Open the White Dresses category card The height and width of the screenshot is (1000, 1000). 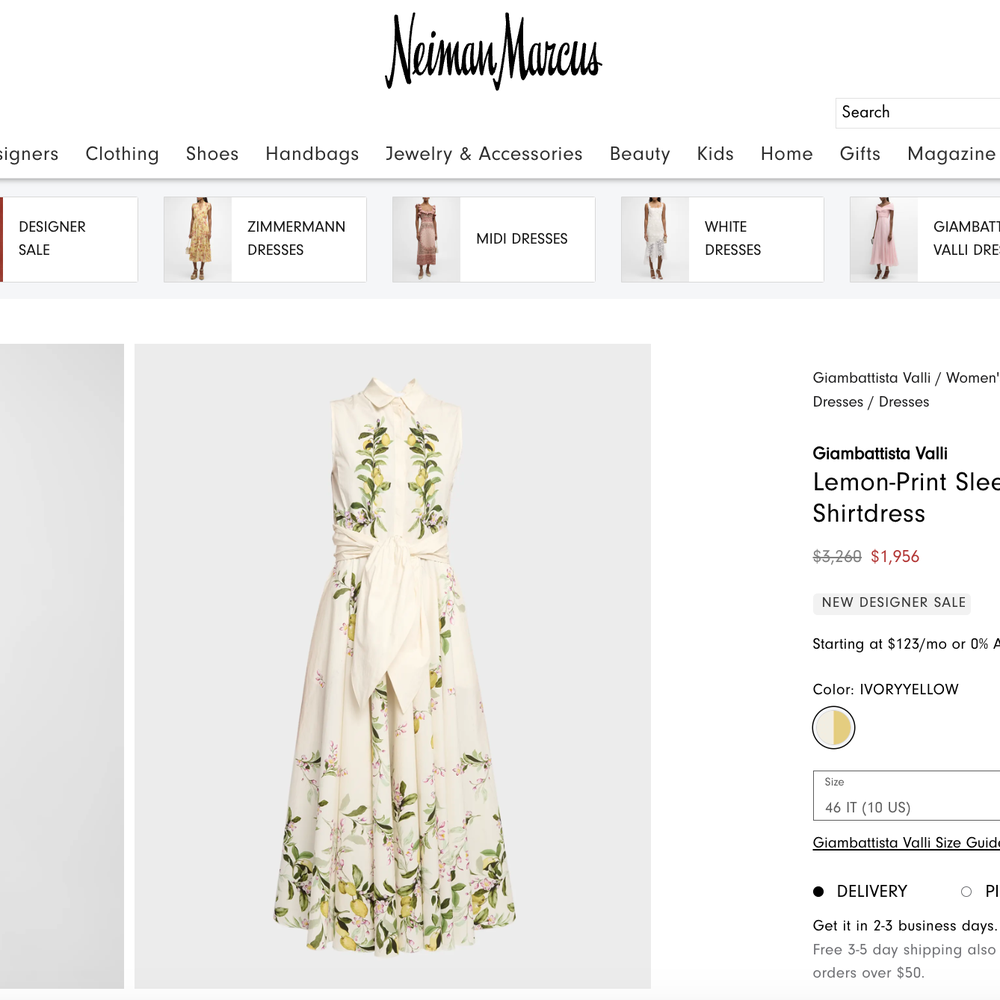[x=723, y=239]
